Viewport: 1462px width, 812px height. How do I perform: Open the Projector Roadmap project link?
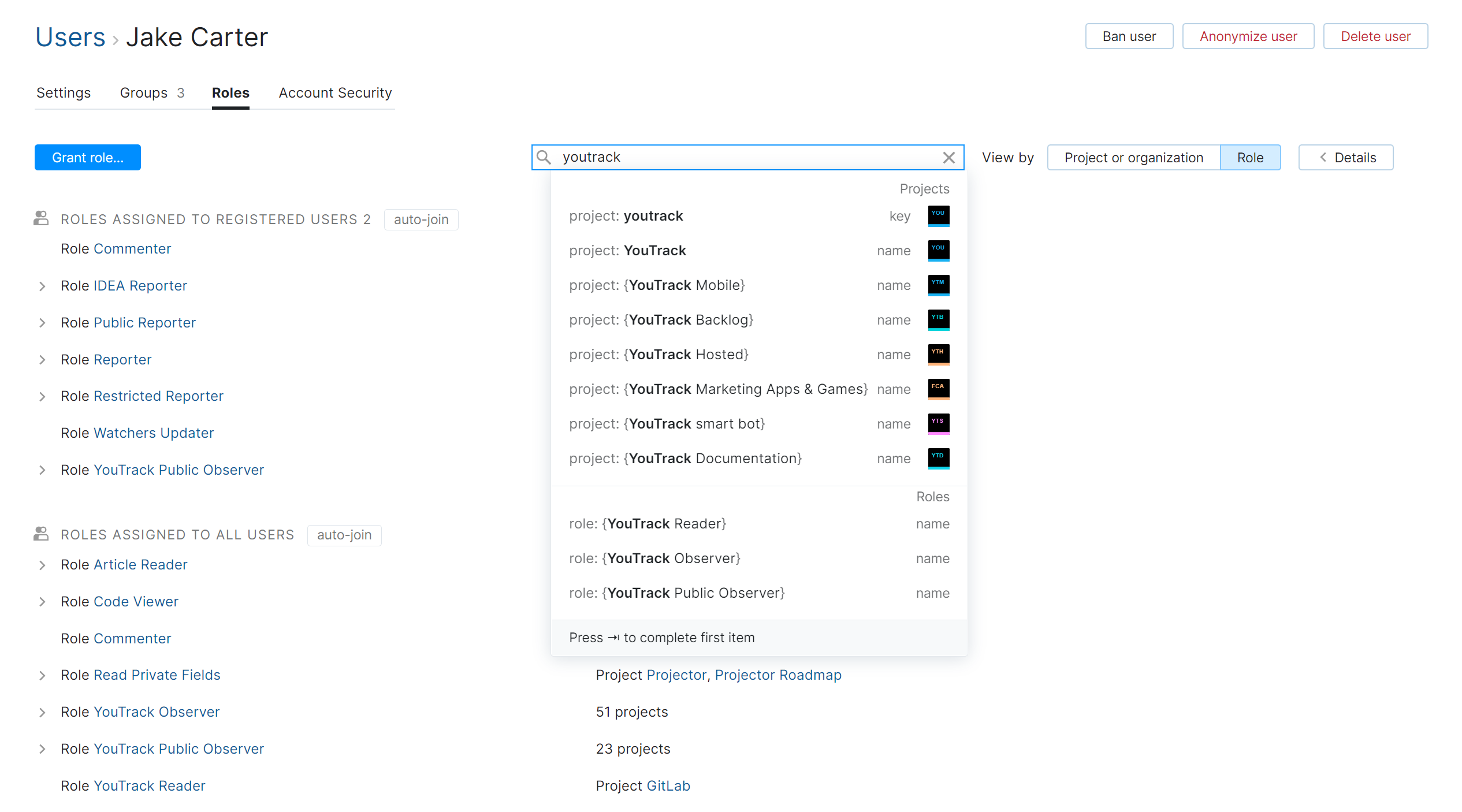pos(777,675)
